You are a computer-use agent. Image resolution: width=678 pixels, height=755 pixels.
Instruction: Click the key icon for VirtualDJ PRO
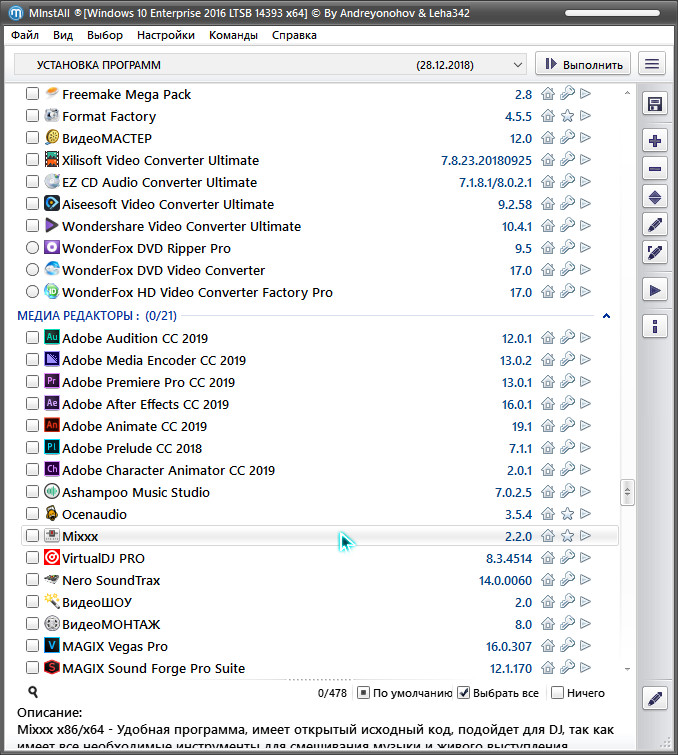[x=567, y=558]
